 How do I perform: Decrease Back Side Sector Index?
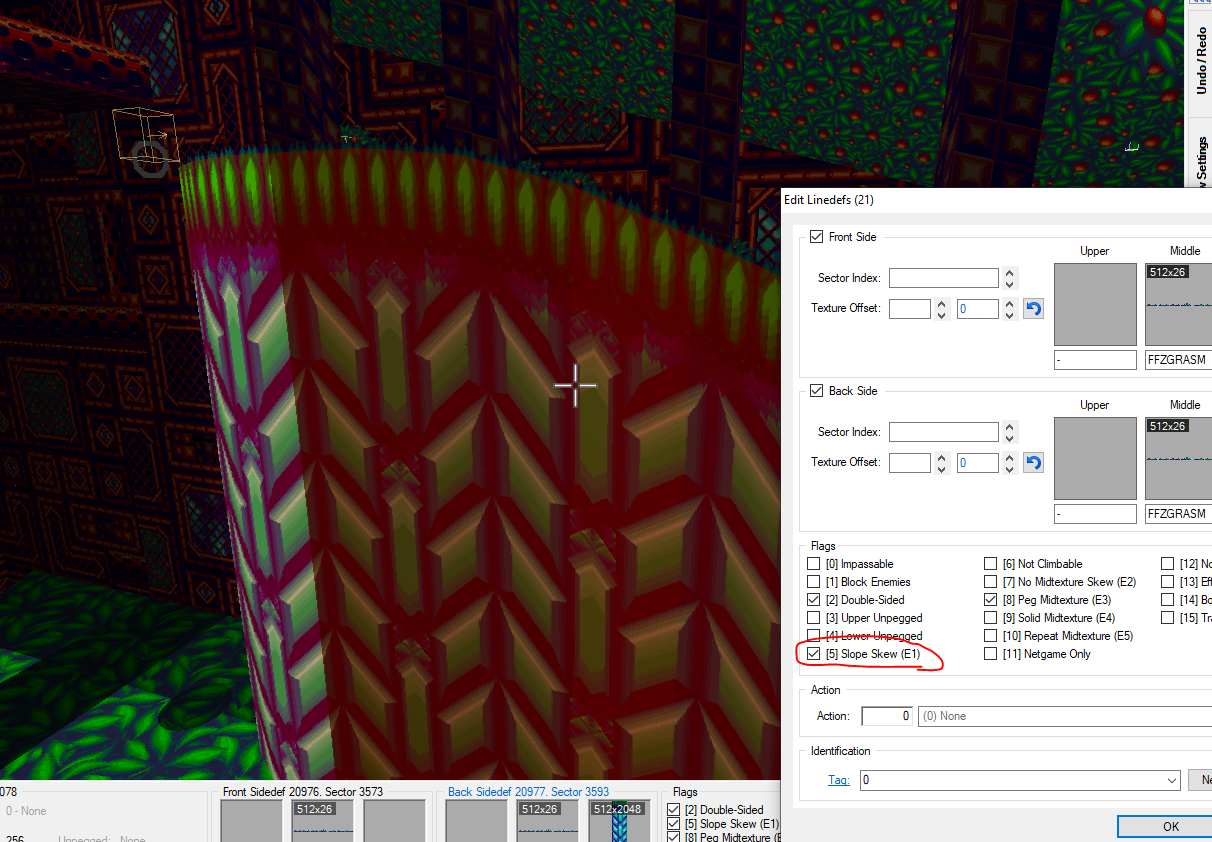(1010, 438)
